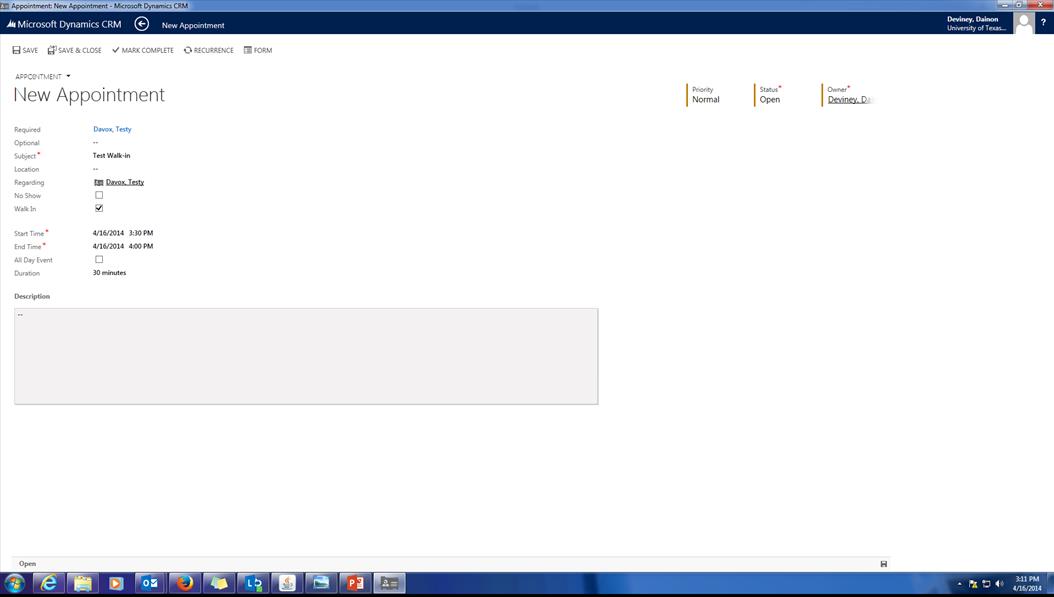This screenshot has width=1054, height=597.
Task: Open the help question mark icon
Action: [x=1043, y=23]
